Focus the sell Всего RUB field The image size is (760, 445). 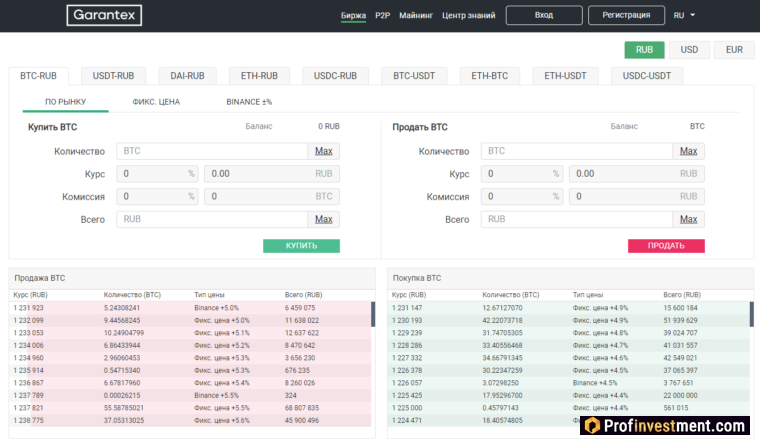tap(577, 220)
